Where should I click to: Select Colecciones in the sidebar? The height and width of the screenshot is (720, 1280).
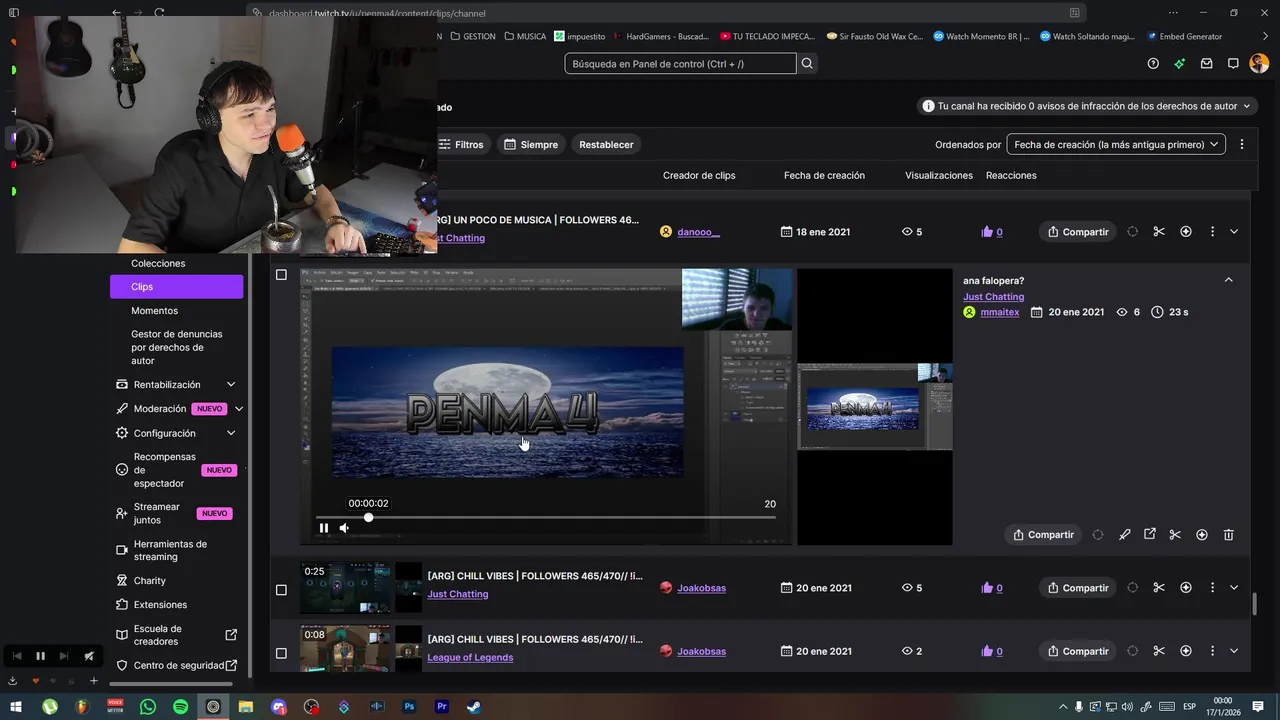coord(158,263)
